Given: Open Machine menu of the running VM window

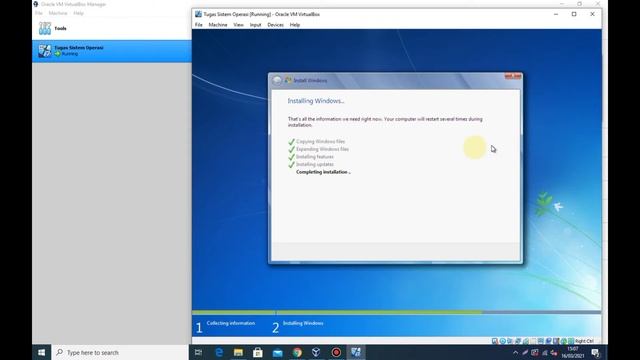Looking at the screenshot, I should tap(218, 25).
